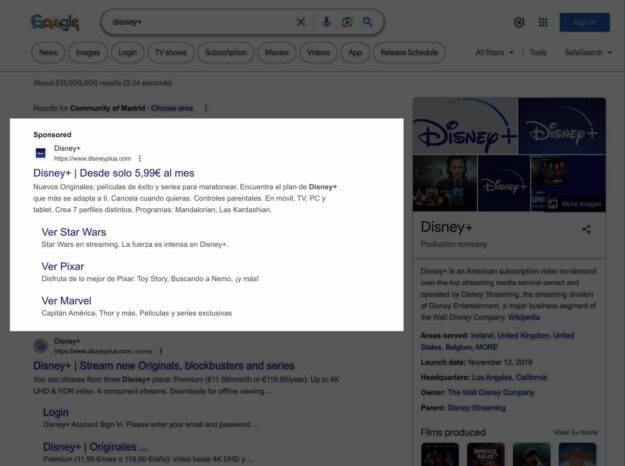Open the settings gear icon
The height and width of the screenshot is (466, 625).
[519, 22]
